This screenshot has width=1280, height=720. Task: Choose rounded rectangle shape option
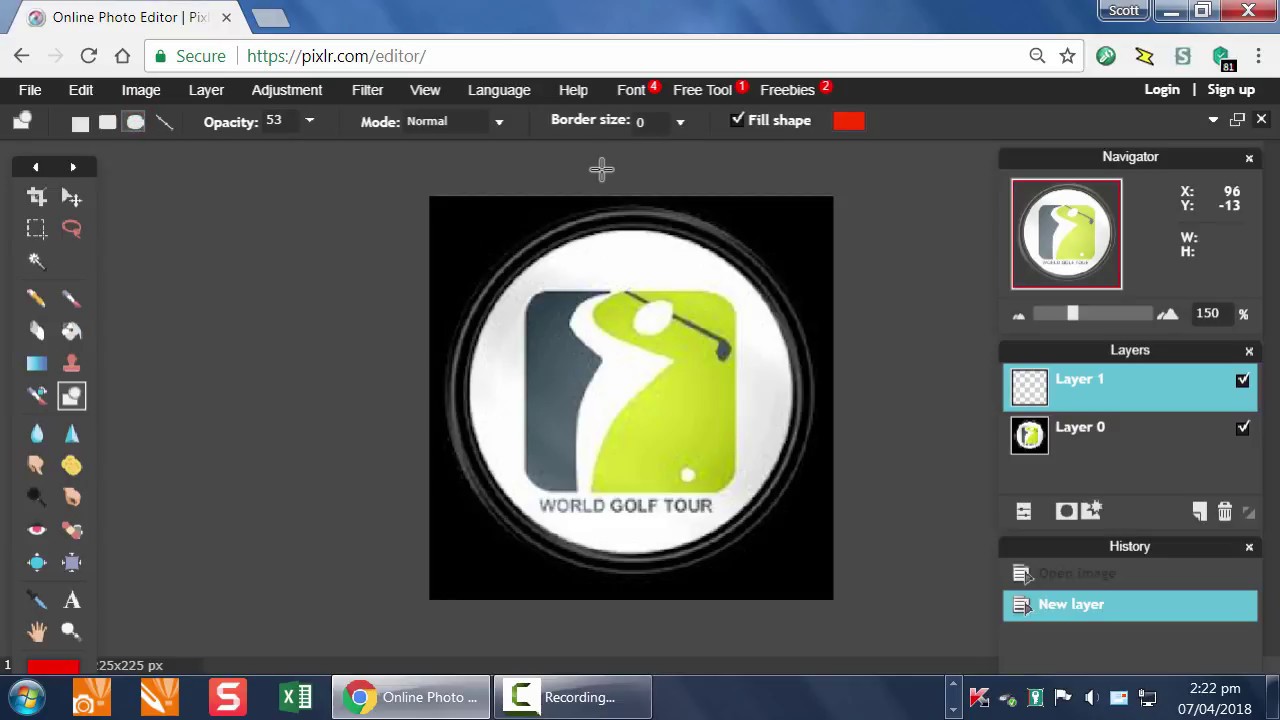[107, 122]
